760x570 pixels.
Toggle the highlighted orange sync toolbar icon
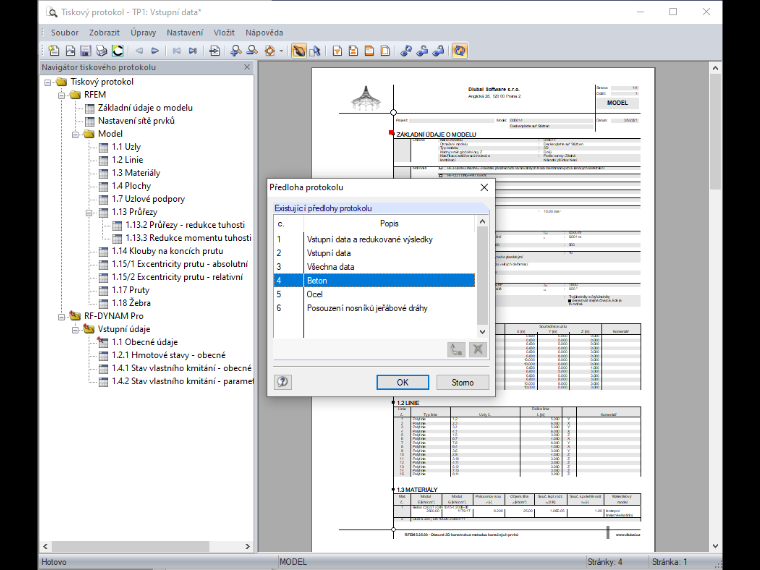tap(459, 50)
